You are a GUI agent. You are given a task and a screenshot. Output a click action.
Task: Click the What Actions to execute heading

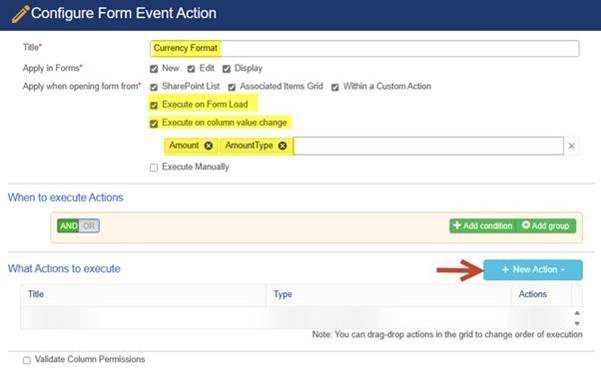(x=64, y=269)
